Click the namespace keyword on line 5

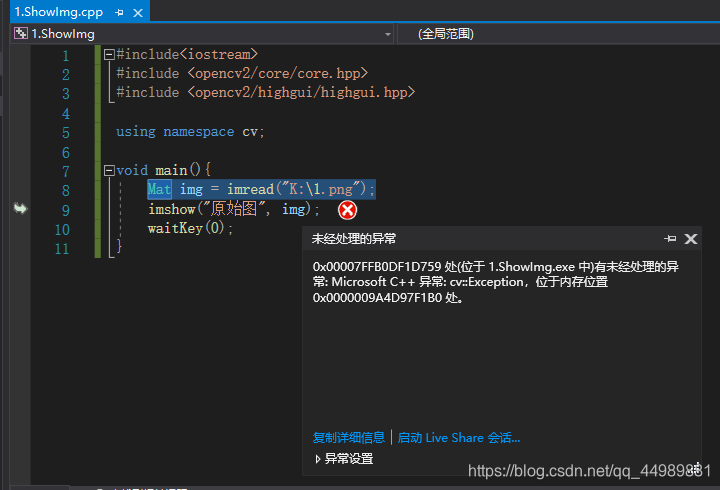[x=199, y=132]
